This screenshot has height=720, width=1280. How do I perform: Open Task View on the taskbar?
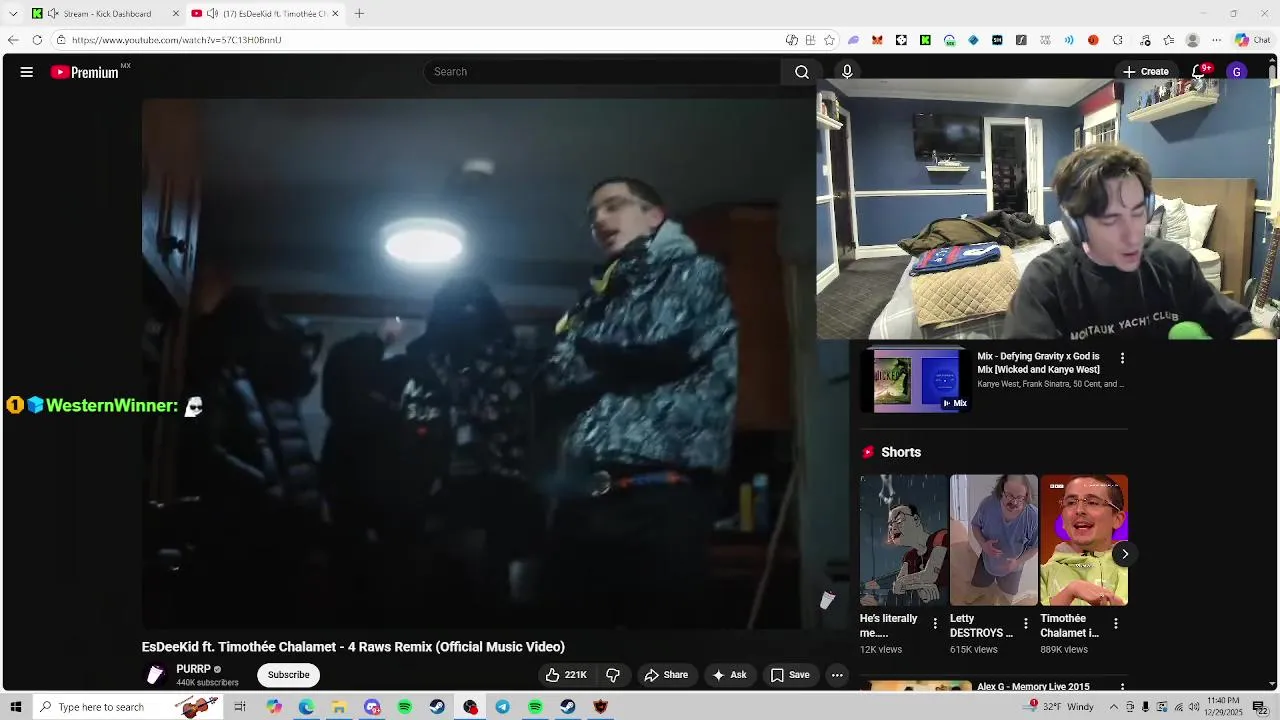click(x=240, y=707)
